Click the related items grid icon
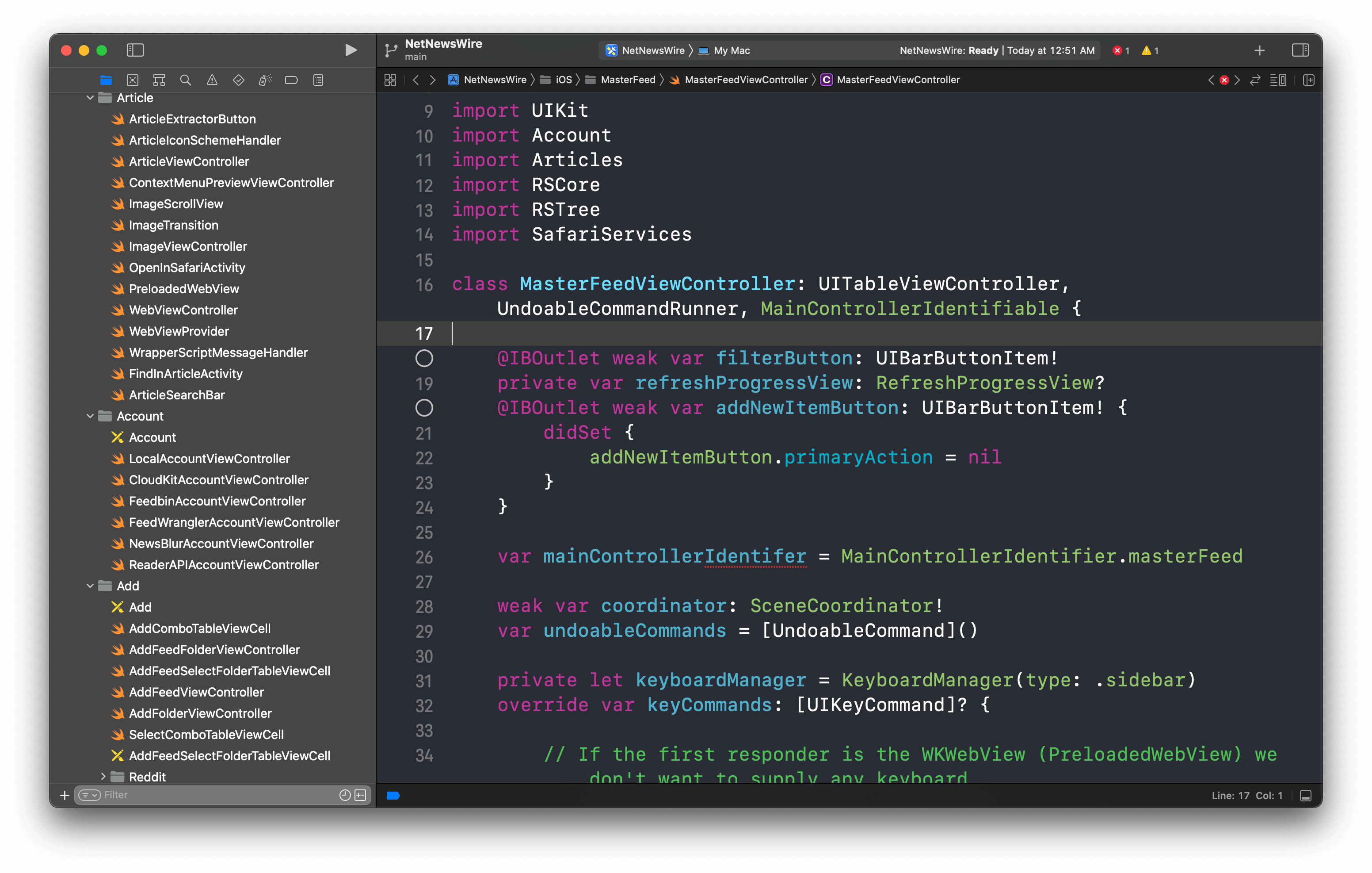 click(x=390, y=80)
